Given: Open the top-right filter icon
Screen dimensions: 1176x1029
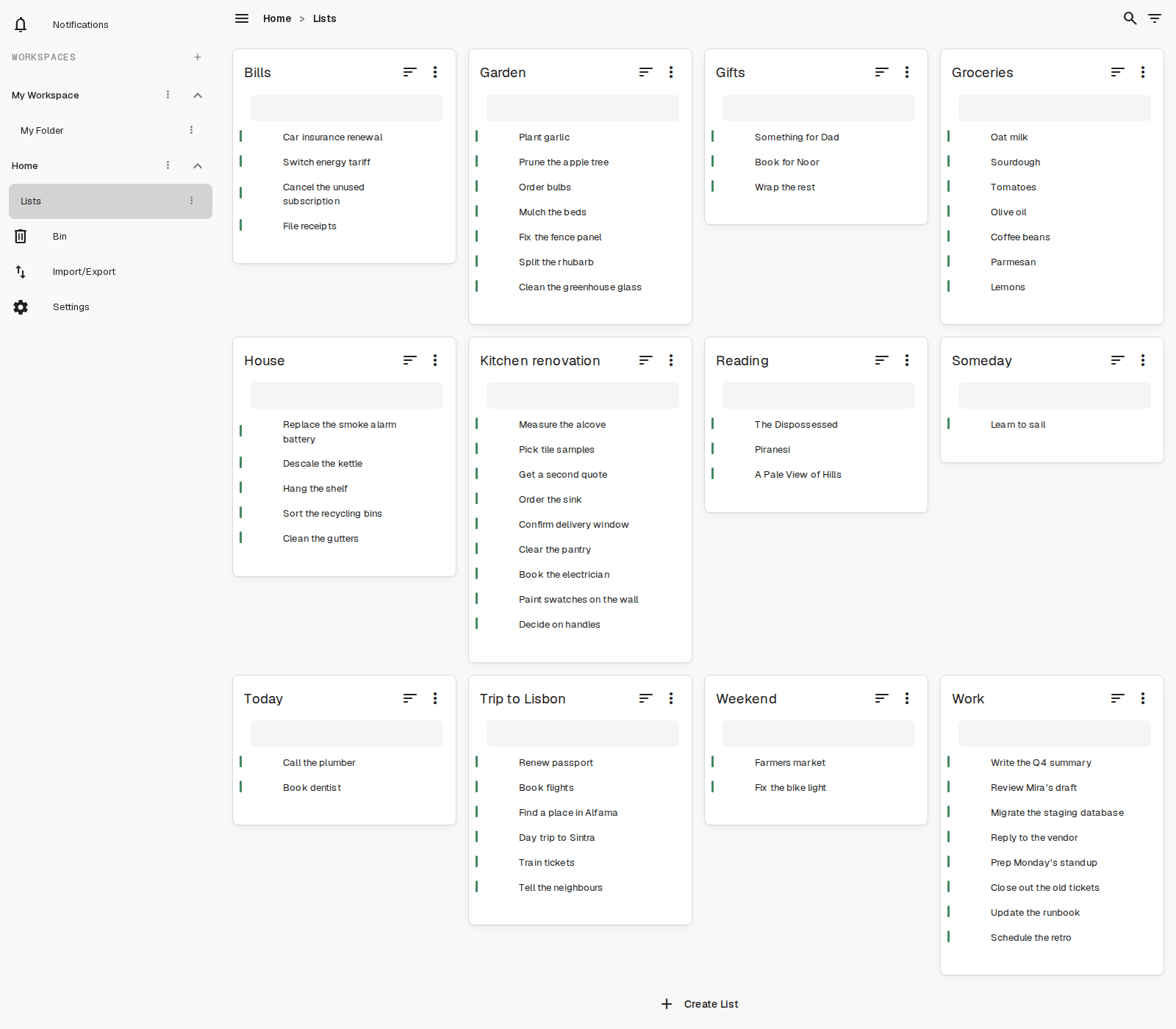Looking at the screenshot, I should pos(1155,18).
